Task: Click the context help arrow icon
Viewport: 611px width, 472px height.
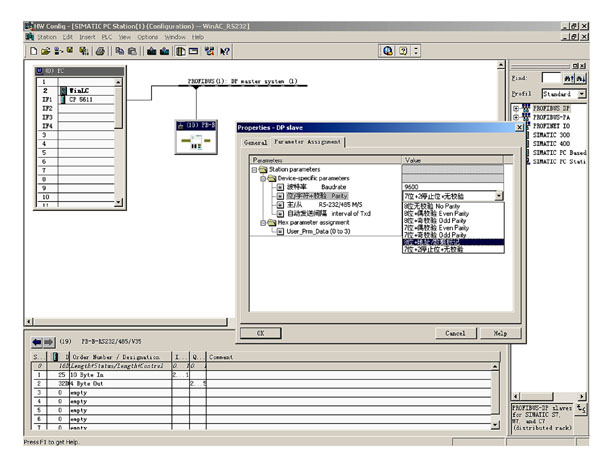Action: (224, 51)
